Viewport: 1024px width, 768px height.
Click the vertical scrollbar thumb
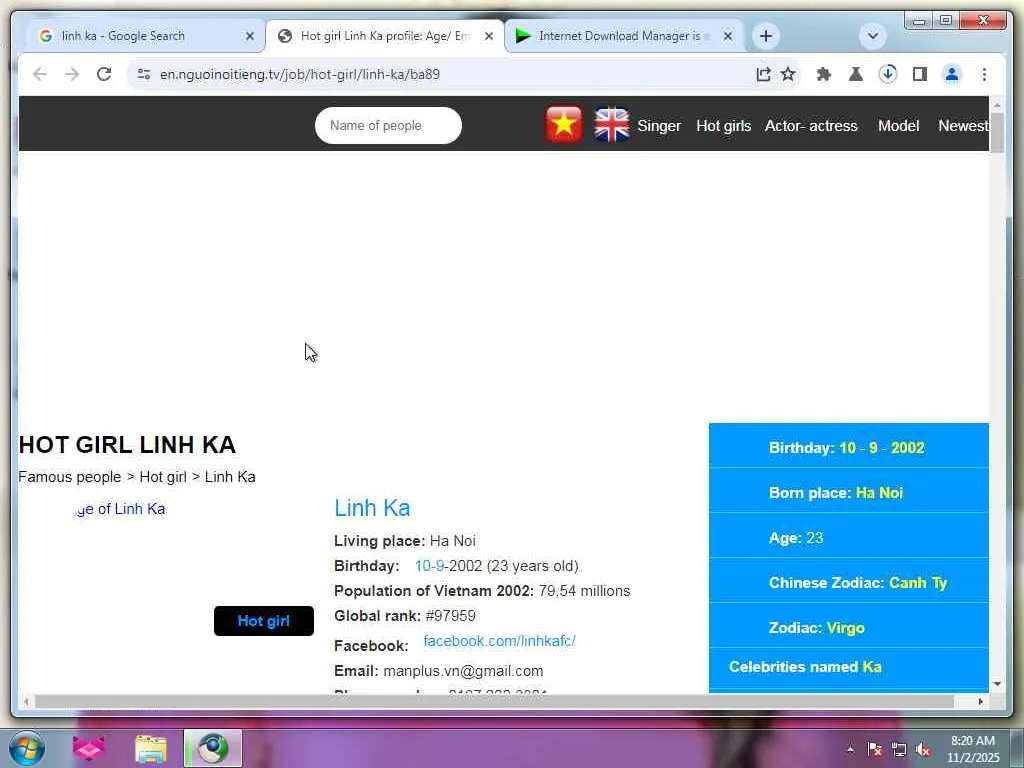(x=997, y=133)
